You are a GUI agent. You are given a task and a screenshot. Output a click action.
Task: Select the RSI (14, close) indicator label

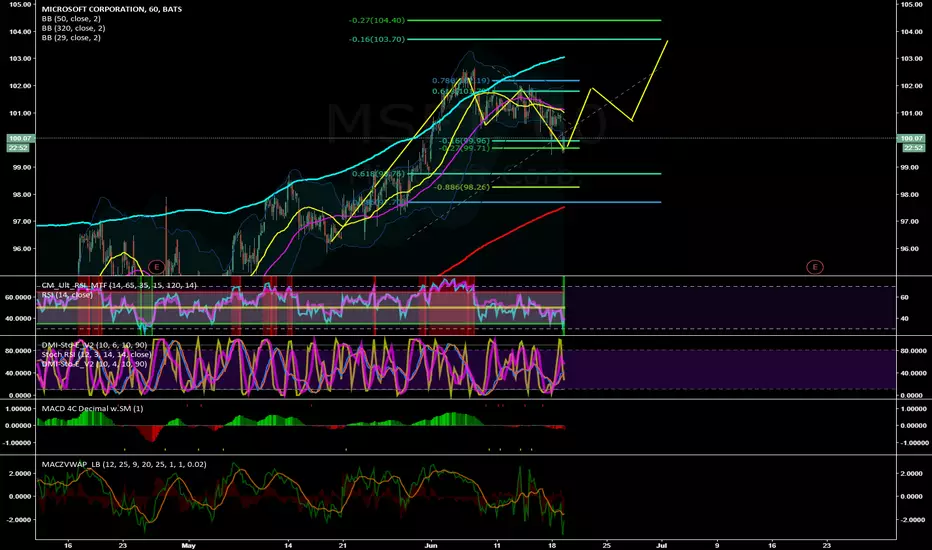click(67, 295)
